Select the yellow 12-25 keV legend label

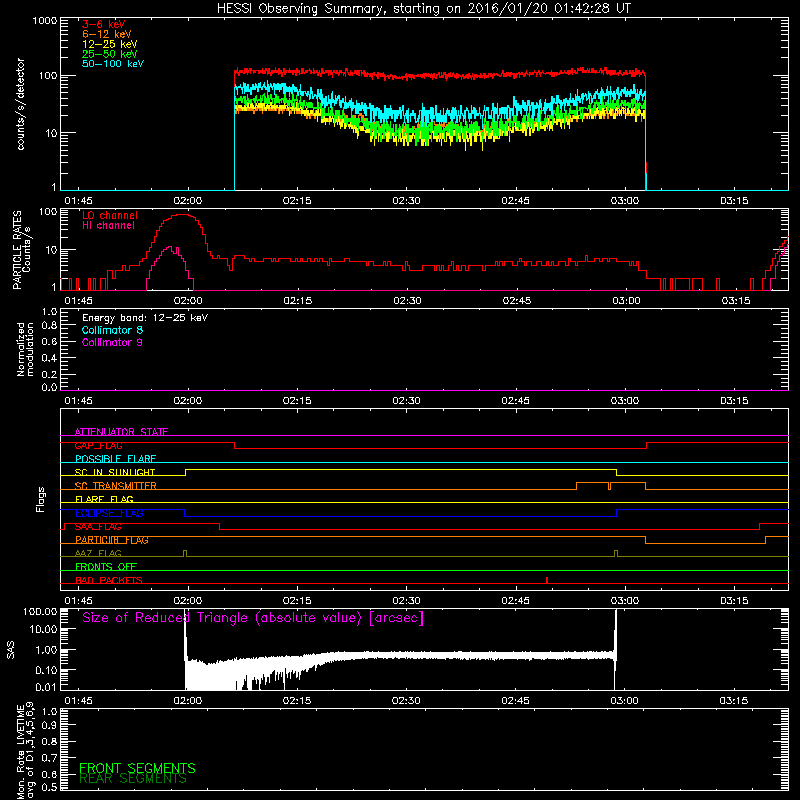click(x=110, y=44)
